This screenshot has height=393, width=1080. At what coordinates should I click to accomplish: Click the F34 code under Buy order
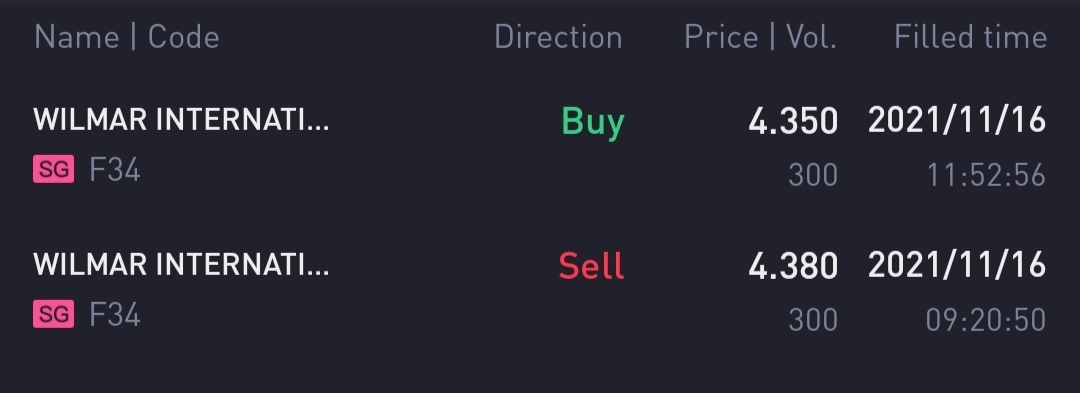tap(115, 169)
